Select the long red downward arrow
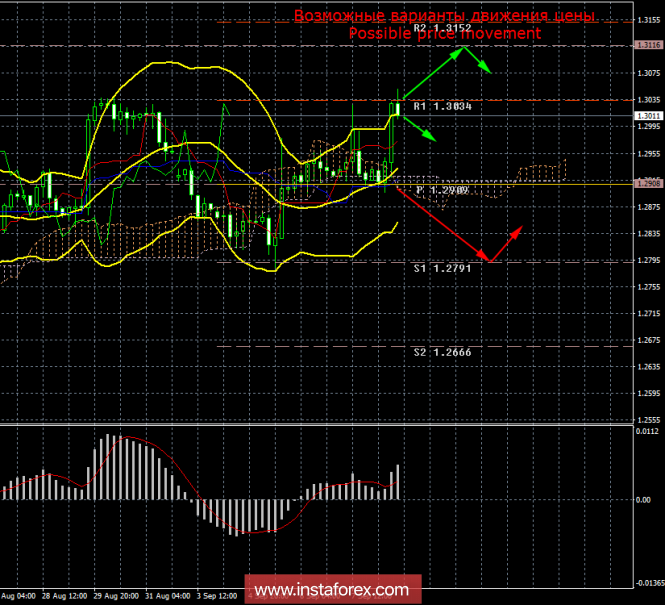 pos(443,225)
